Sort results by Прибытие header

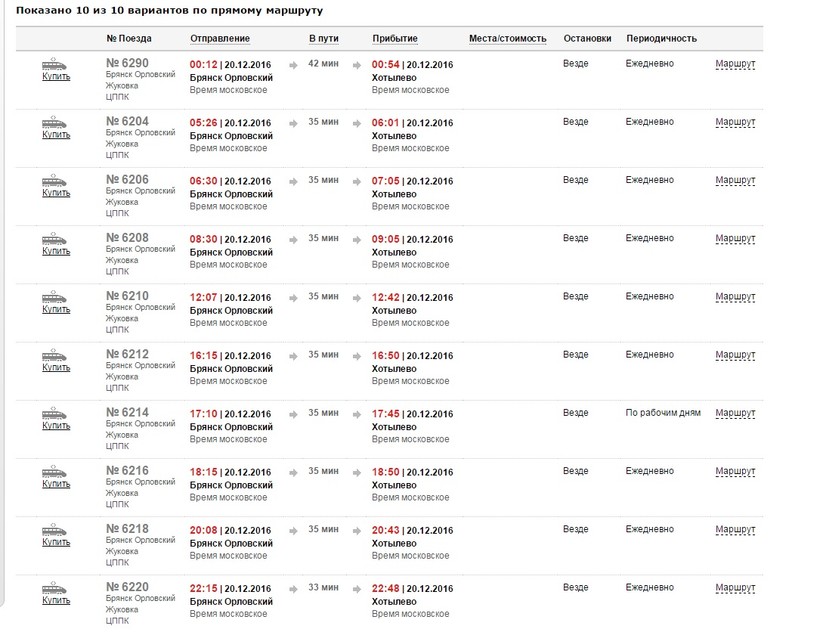coord(395,39)
